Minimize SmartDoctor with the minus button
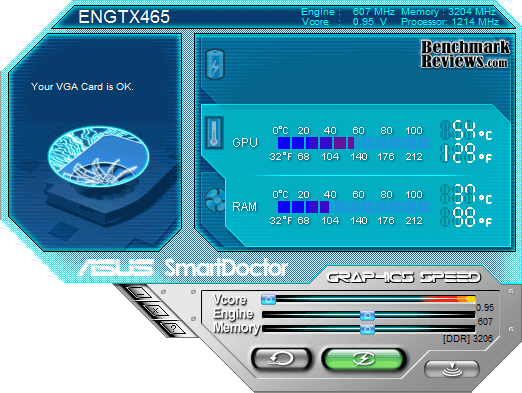522x393 pixels. coord(140,293)
